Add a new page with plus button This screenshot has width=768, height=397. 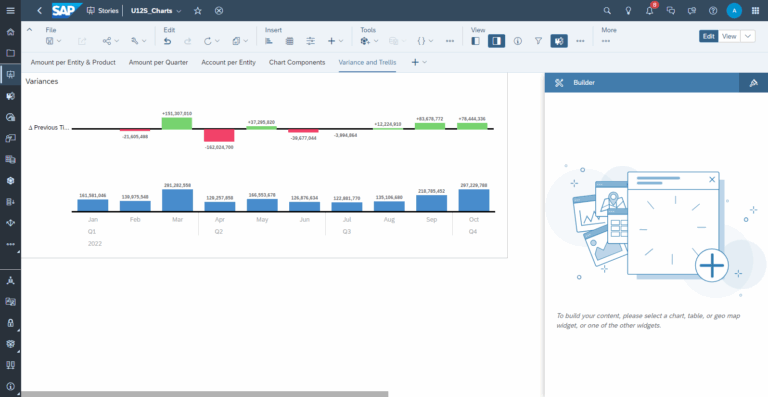coord(415,62)
